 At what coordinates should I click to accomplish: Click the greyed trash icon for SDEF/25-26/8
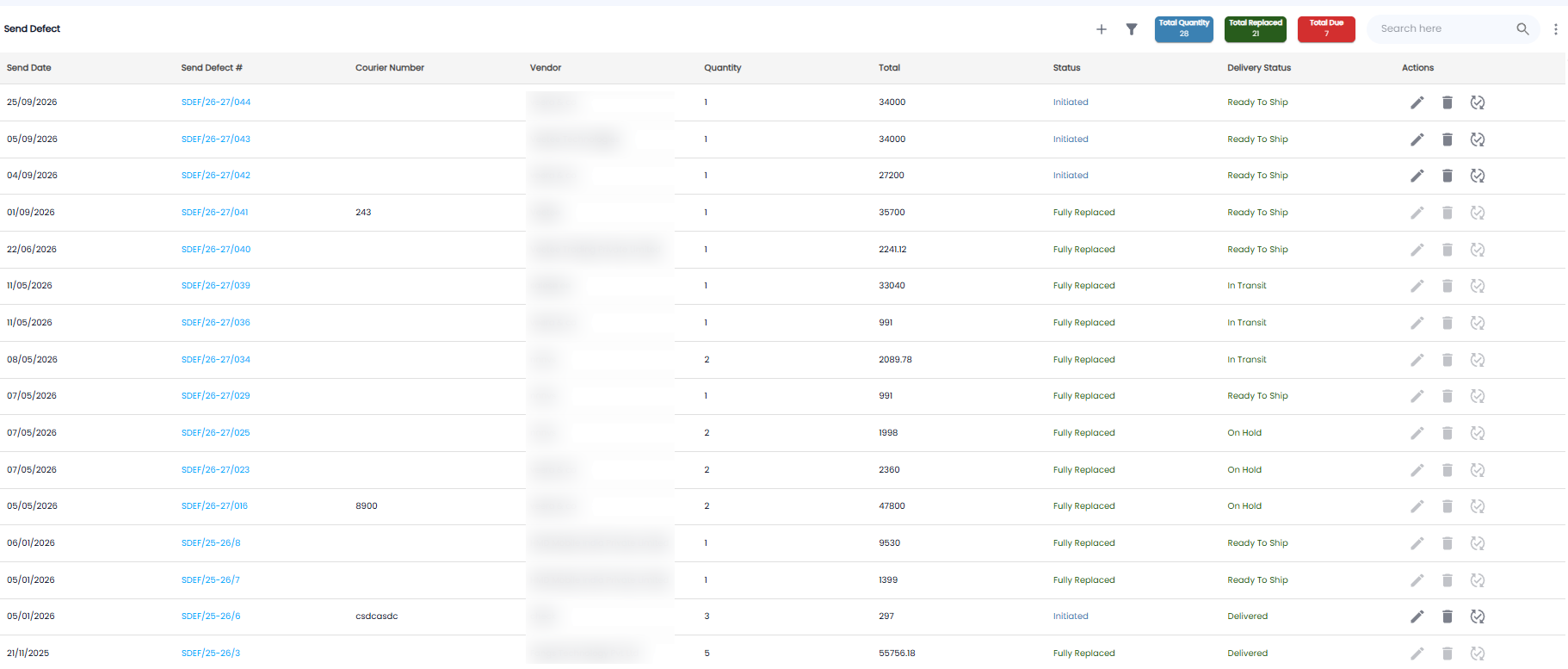[x=1448, y=543]
